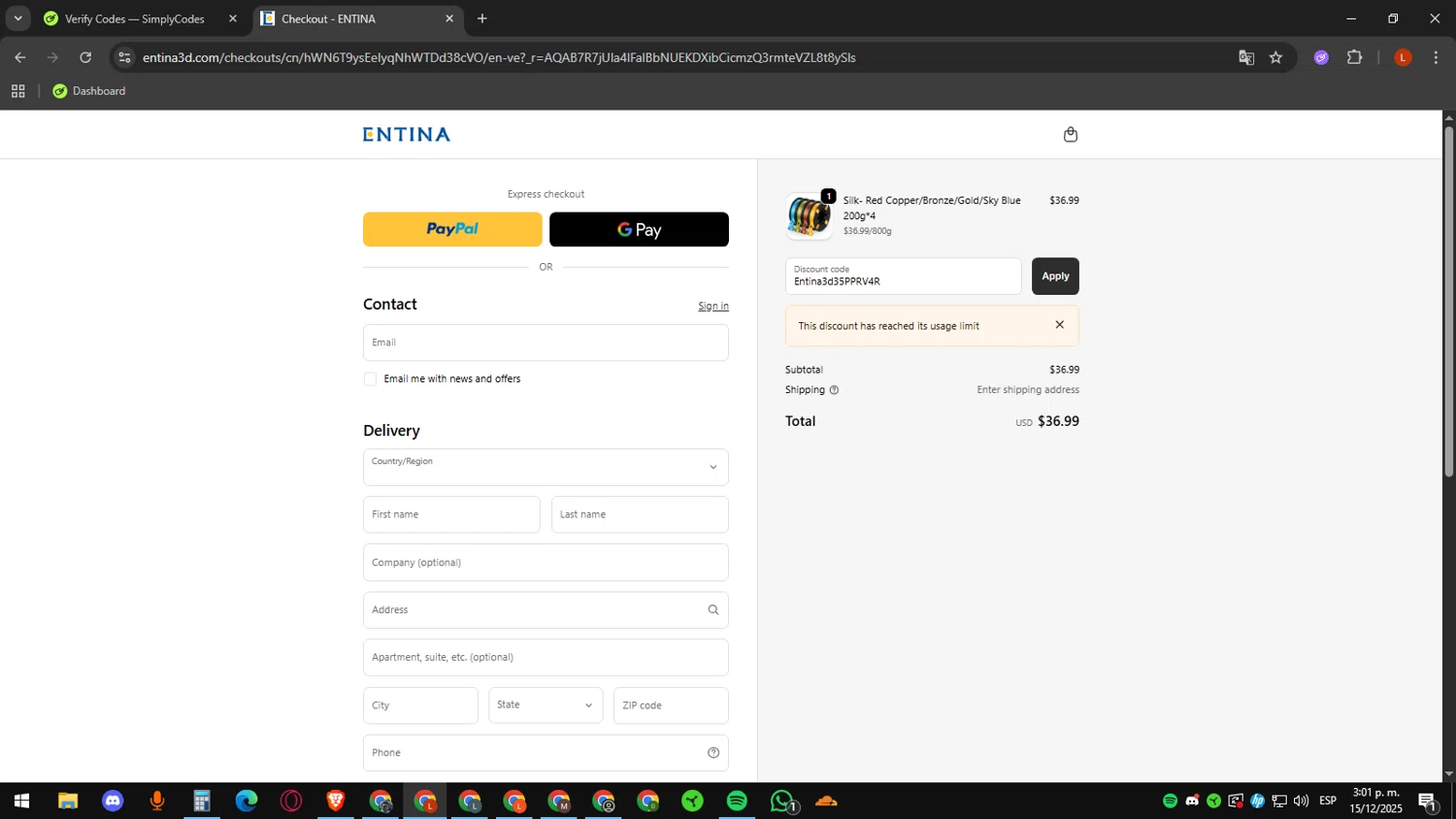Image resolution: width=1456 pixels, height=819 pixels.
Task: Dismiss the discount usage limit warning
Action: pyautogui.click(x=1059, y=325)
